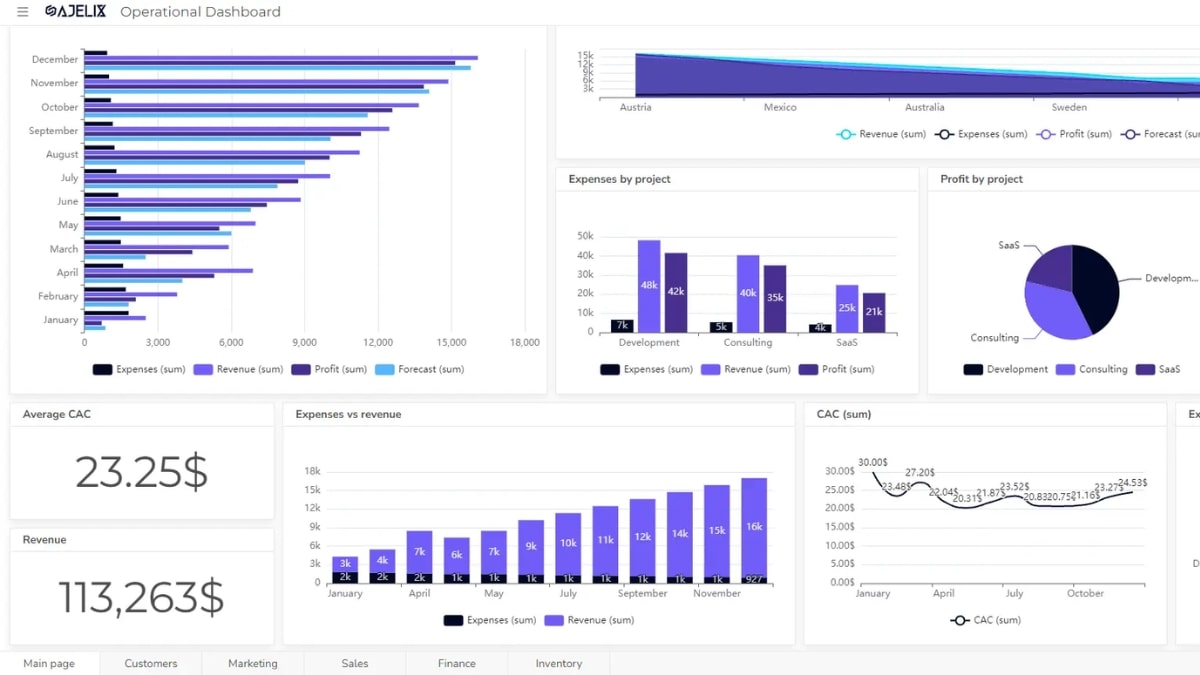Click the 16k bar in Expenses vs revenue

tap(754, 525)
